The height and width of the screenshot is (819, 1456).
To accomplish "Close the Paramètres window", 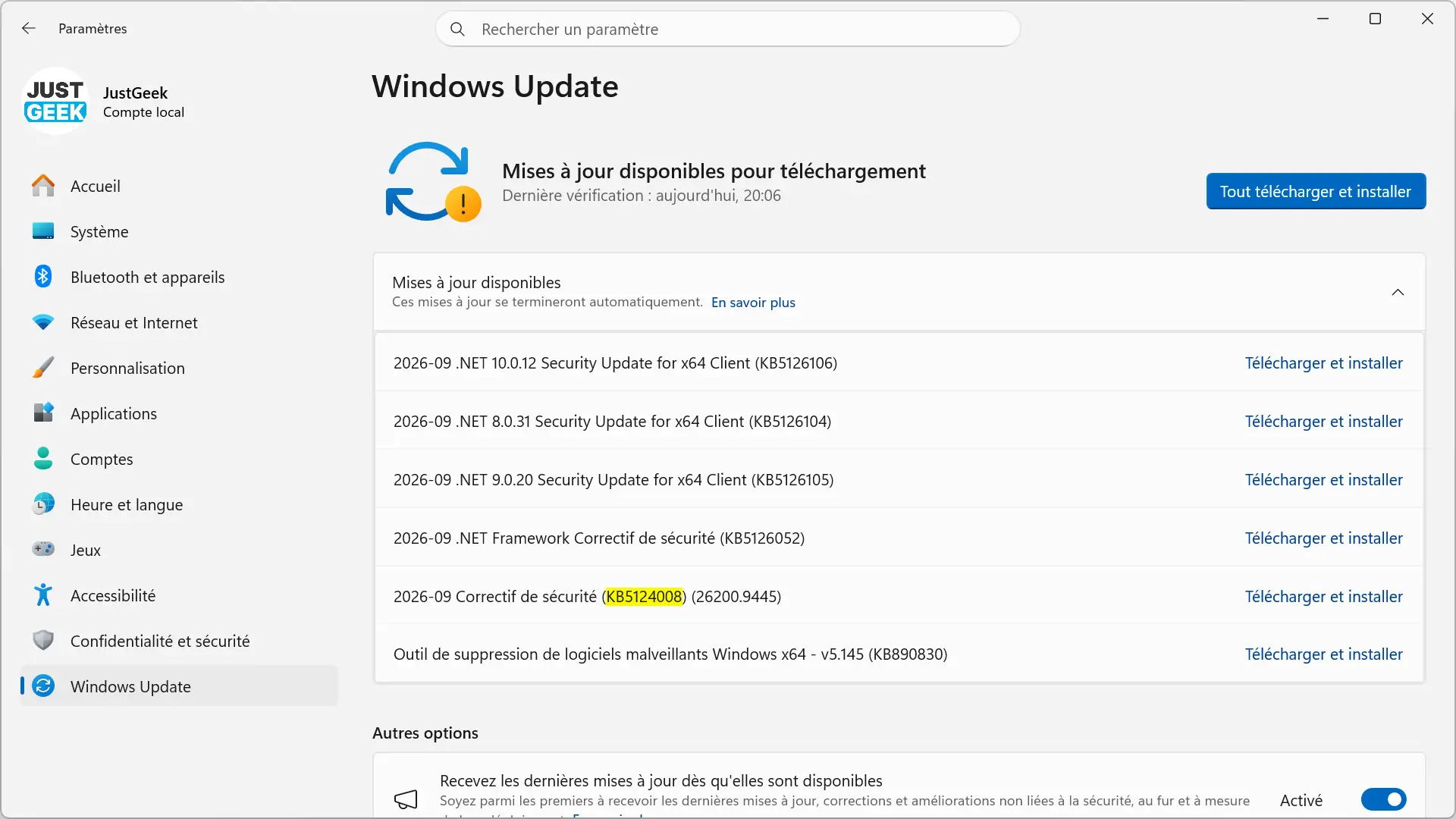I will coord(1427,19).
